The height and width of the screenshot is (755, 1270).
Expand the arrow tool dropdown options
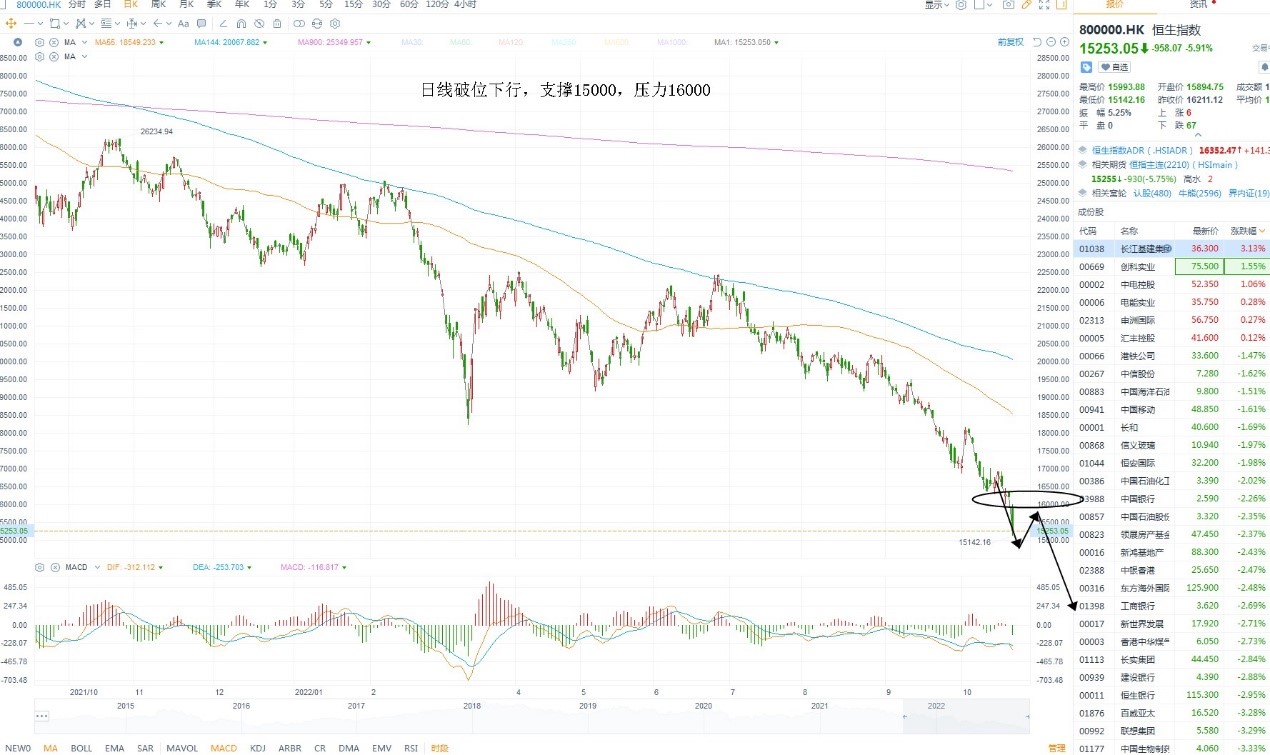[169, 23]
